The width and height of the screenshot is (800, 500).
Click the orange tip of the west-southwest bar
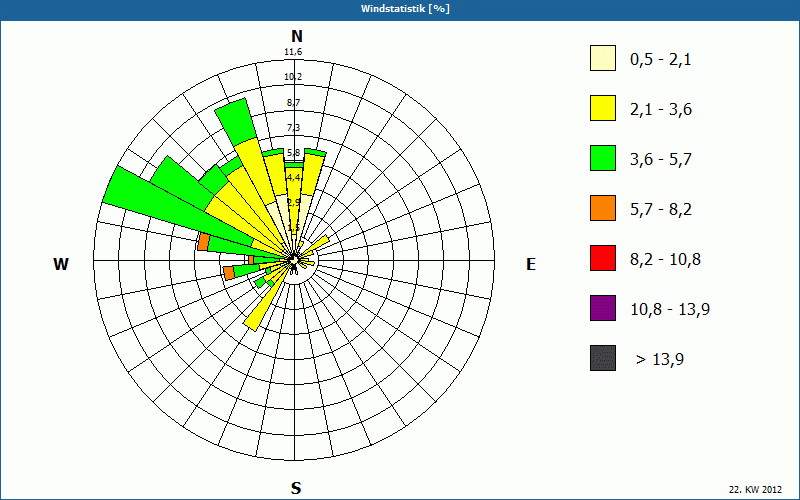click(x=229, y=273)
